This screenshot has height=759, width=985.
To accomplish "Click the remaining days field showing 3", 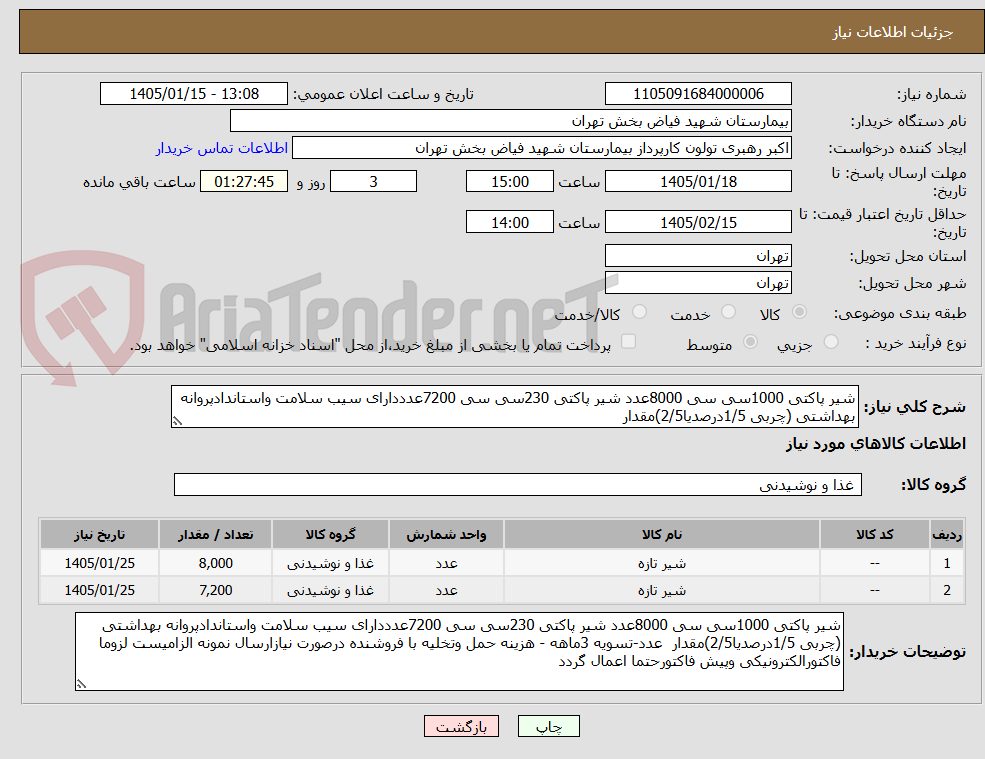I will [x=373, y=182].
